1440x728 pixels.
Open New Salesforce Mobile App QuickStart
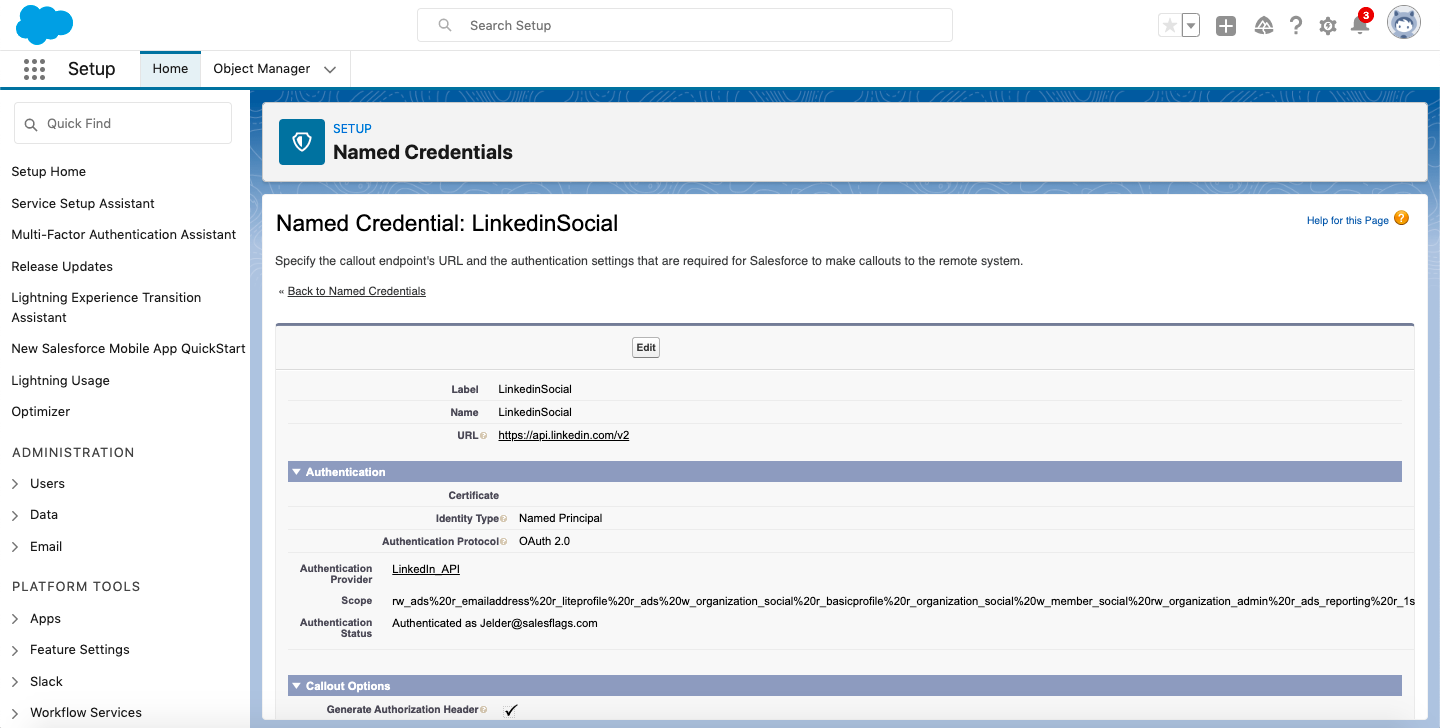click(129, 349)
